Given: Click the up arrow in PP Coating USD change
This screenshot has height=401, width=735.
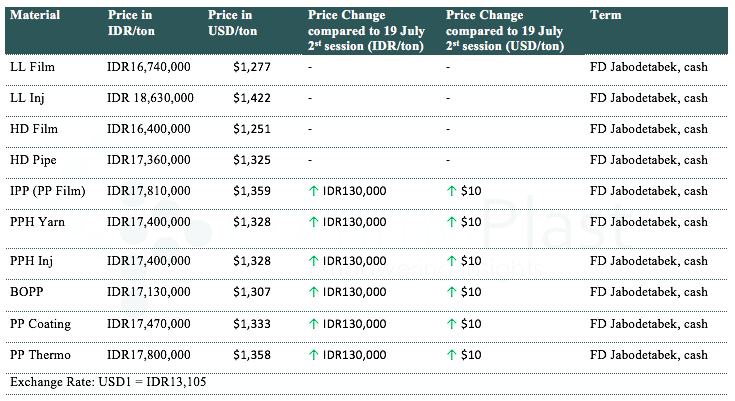Looking at the screenshot, I should tap(451, 324).
